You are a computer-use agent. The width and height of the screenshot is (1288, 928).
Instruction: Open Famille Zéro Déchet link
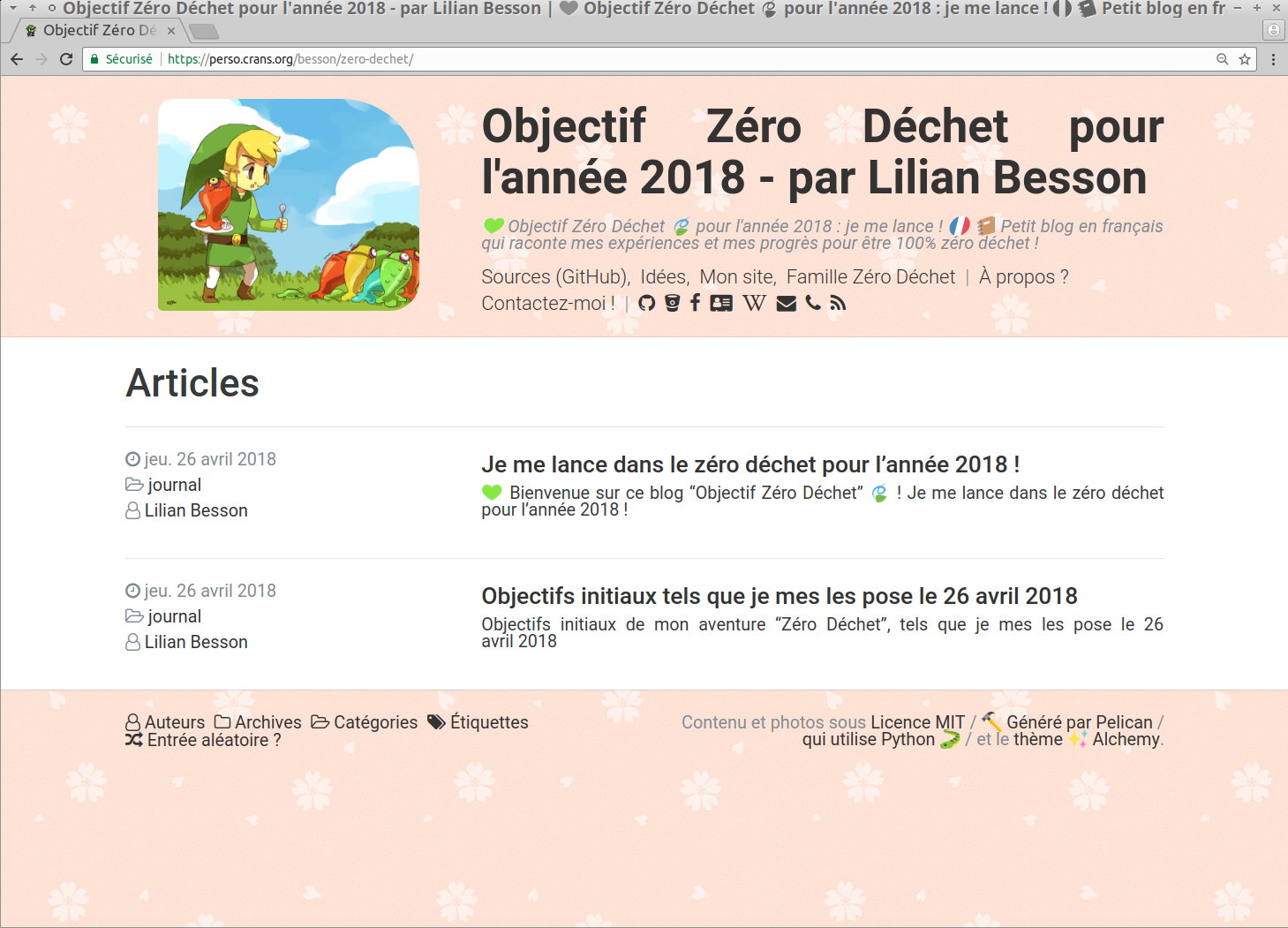[871, 277]
